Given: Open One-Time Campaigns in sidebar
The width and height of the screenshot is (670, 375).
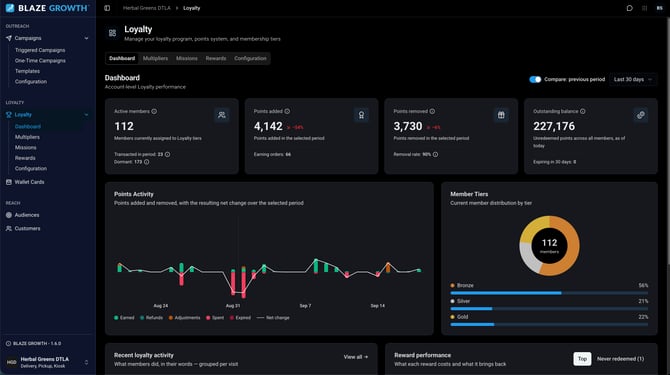Looking at the screenshot, I should 40,61.
